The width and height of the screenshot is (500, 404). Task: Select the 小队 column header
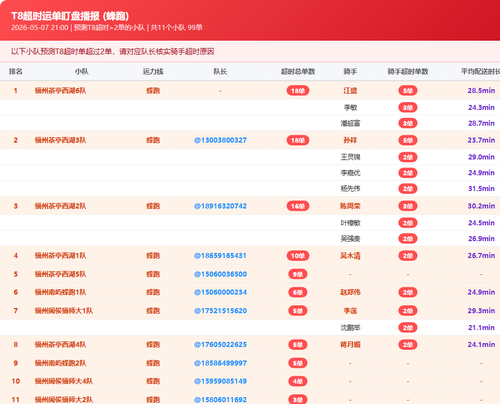82,72
